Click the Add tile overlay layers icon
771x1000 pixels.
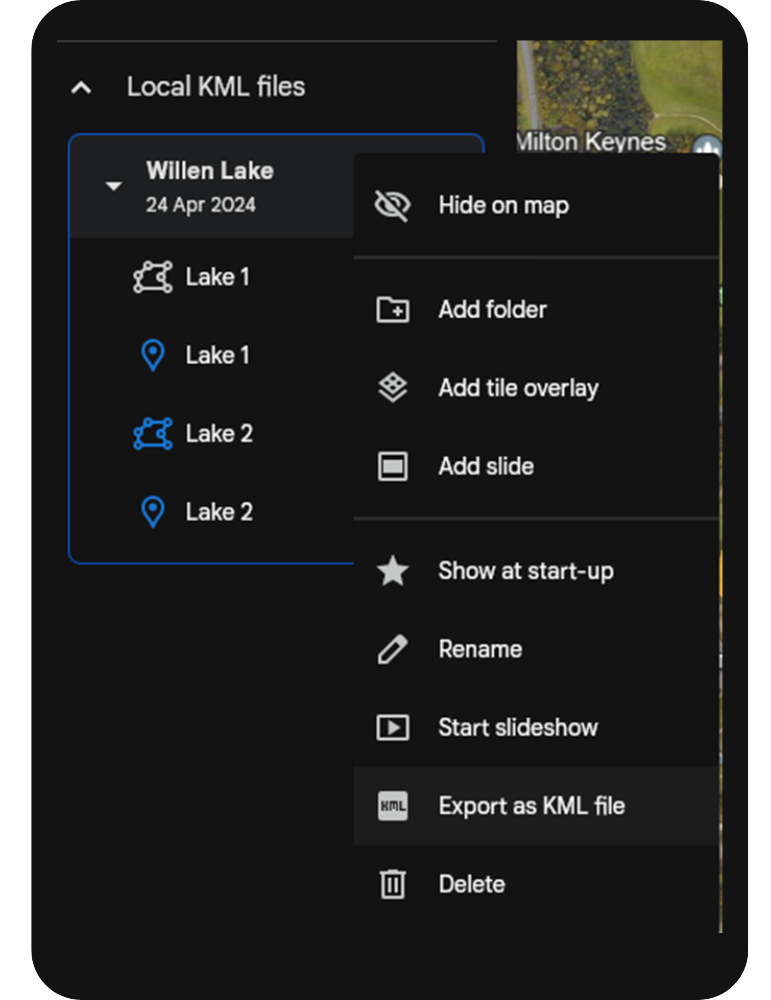coord(392,388)
